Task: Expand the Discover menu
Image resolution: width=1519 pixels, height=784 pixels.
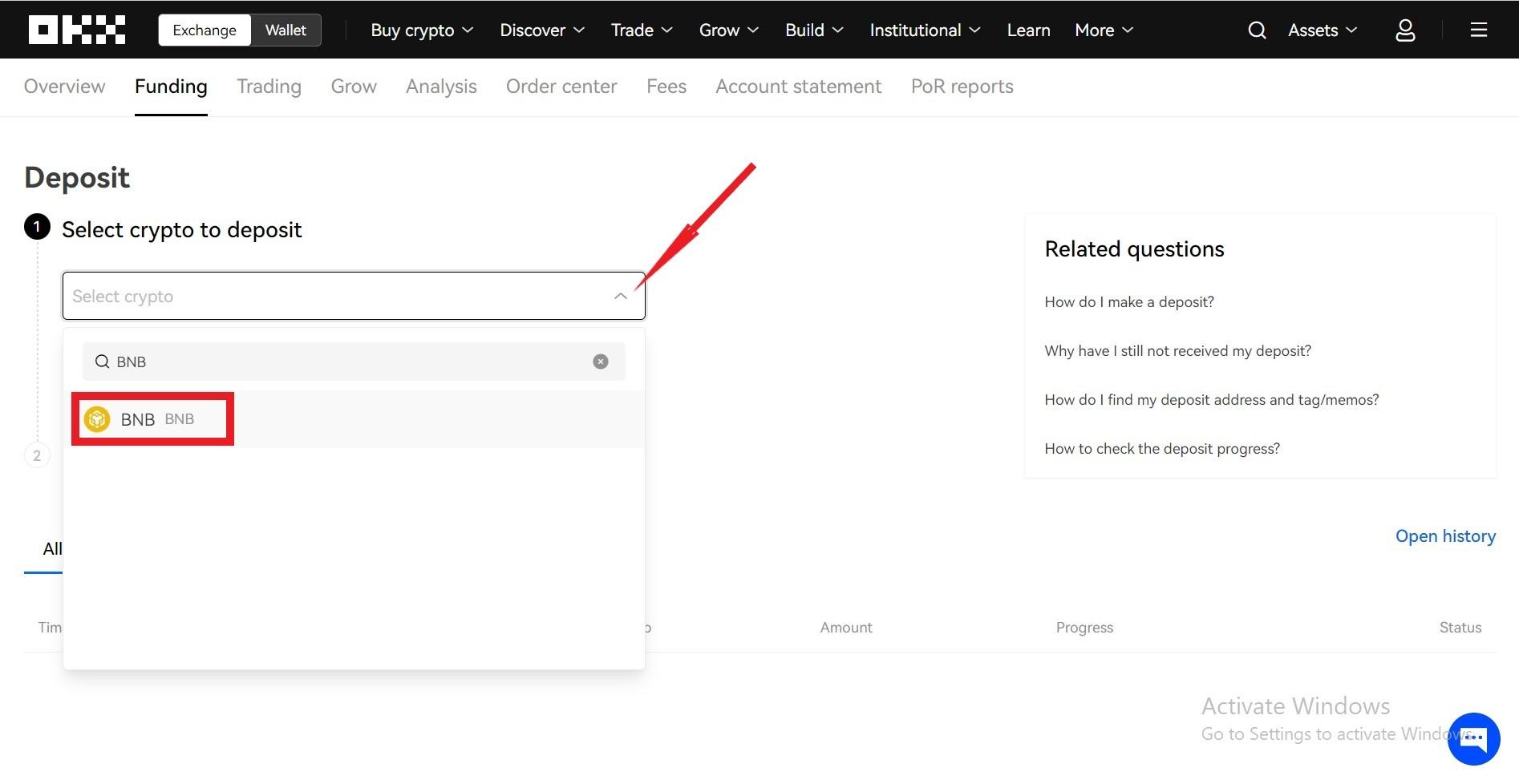Action: point(542,30)
